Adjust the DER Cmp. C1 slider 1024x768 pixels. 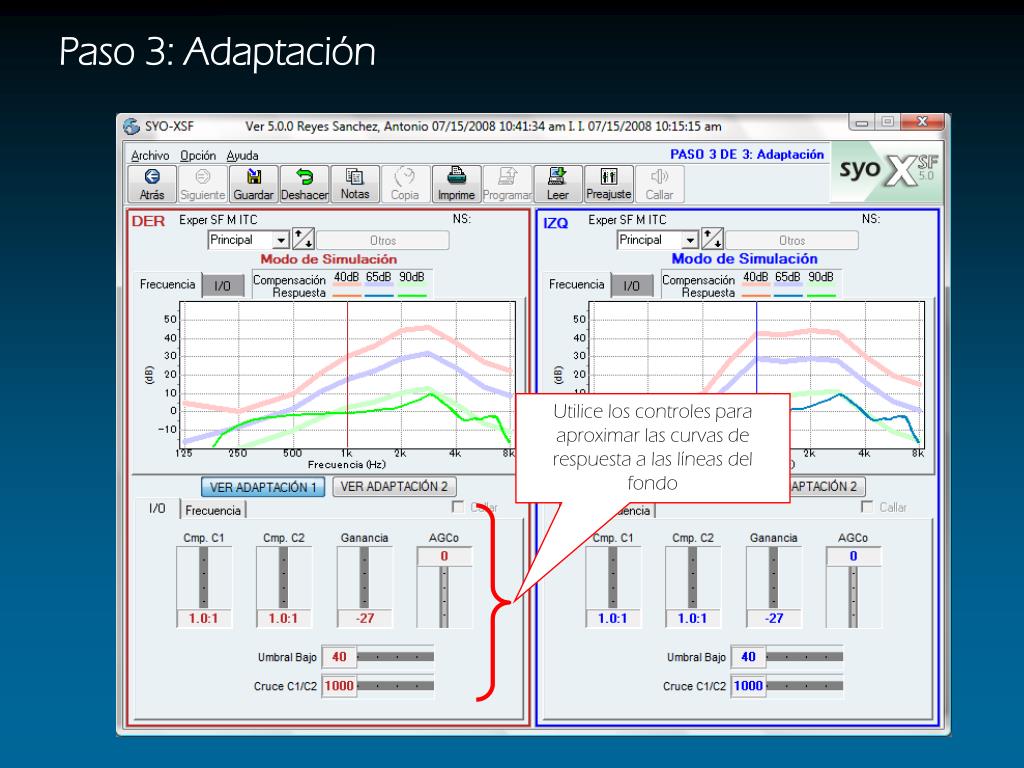204,578
